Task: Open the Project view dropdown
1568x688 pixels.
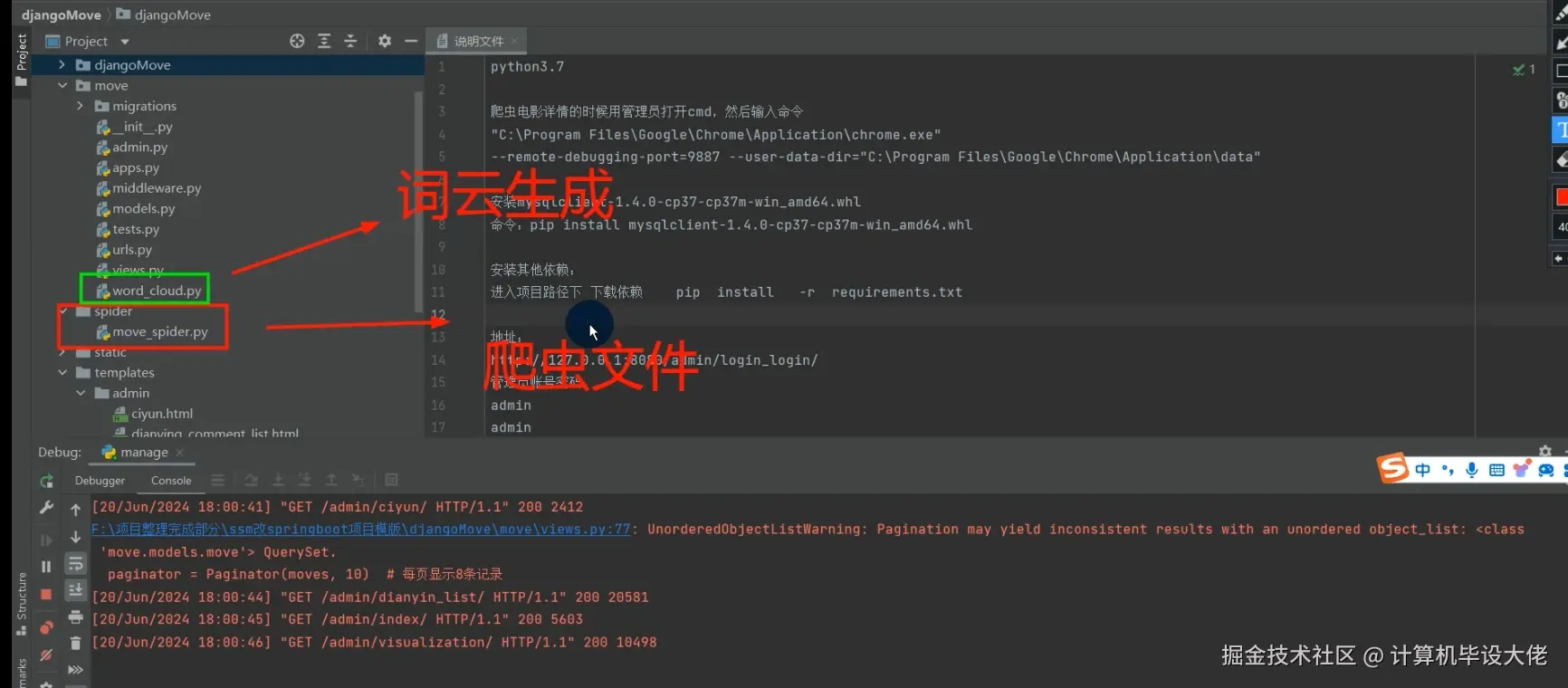Action: click(125, 42)
